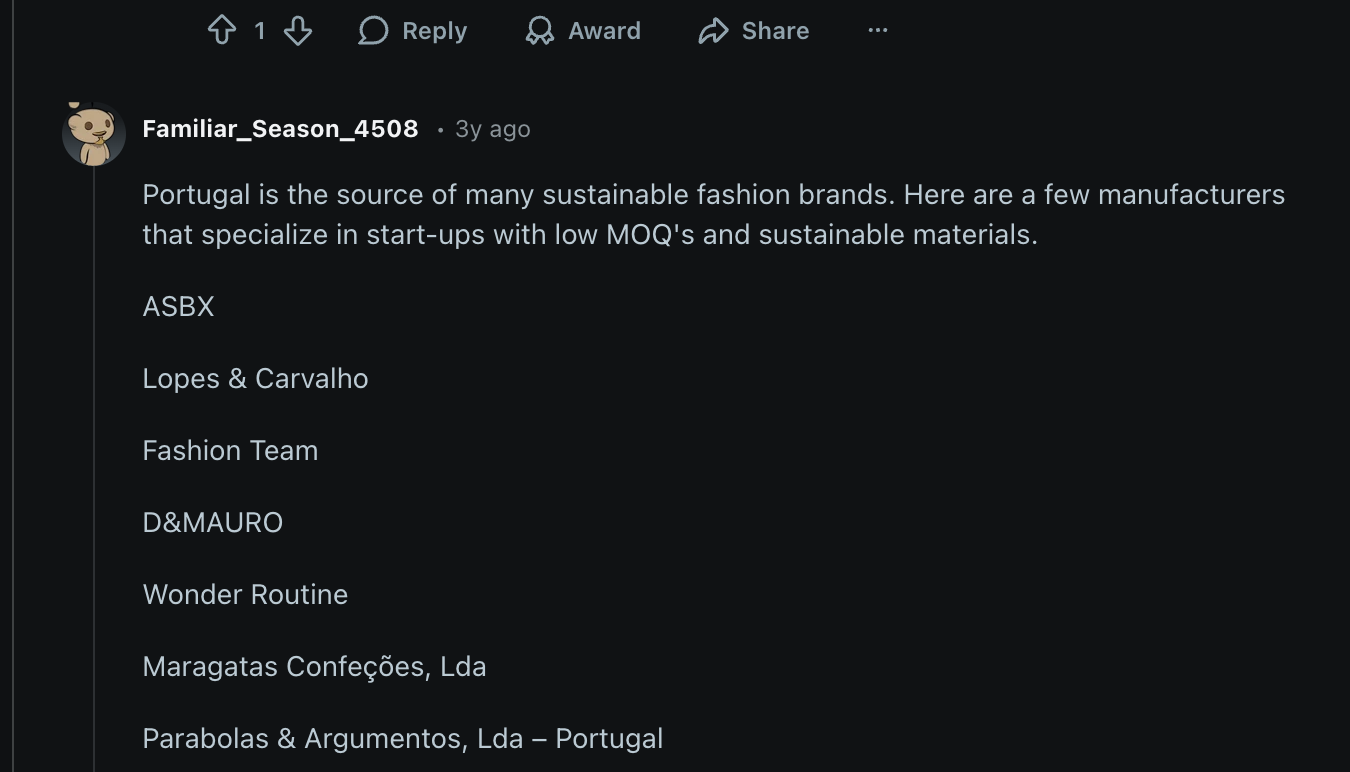The height and width of the screenshot is (772, 1350).
Task: Click the "Fashion Team" line
Action: click(230, 450)
